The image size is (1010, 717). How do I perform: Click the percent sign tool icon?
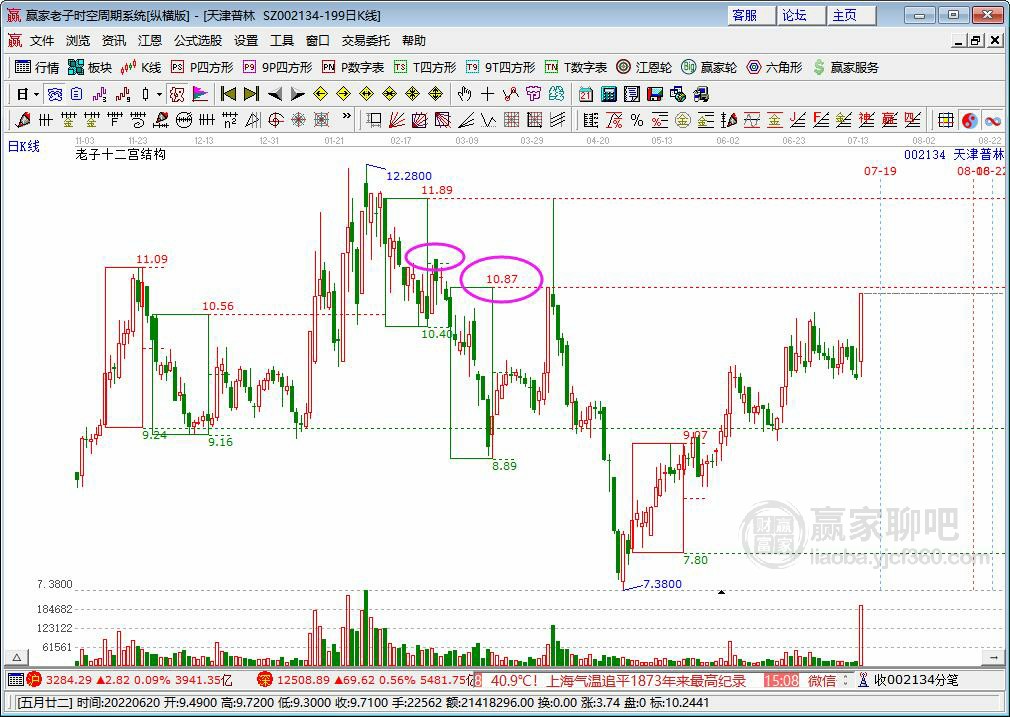[636, 120]
